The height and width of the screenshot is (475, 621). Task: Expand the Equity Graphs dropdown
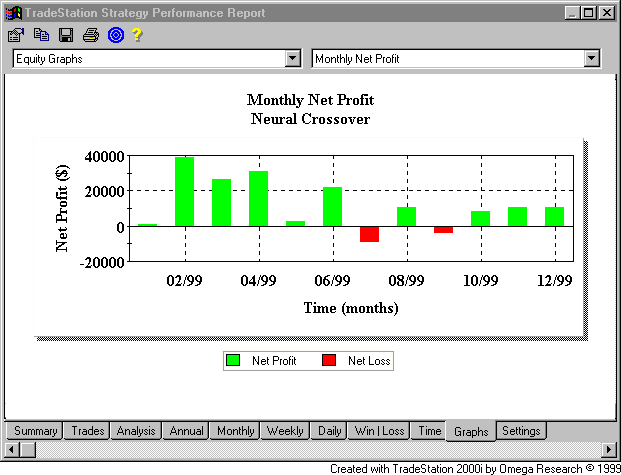click(292, 59)
